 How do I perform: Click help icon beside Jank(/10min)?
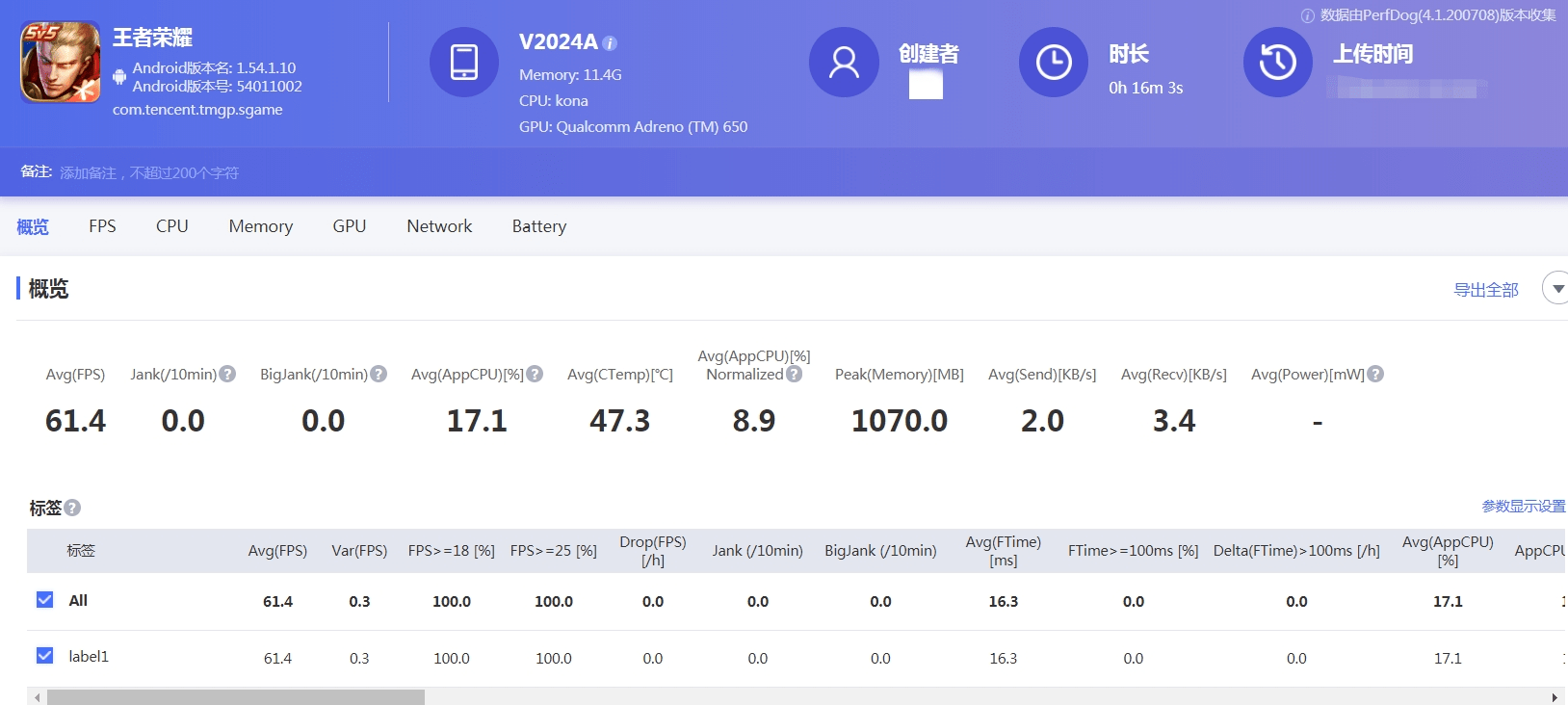coord(227,374)
